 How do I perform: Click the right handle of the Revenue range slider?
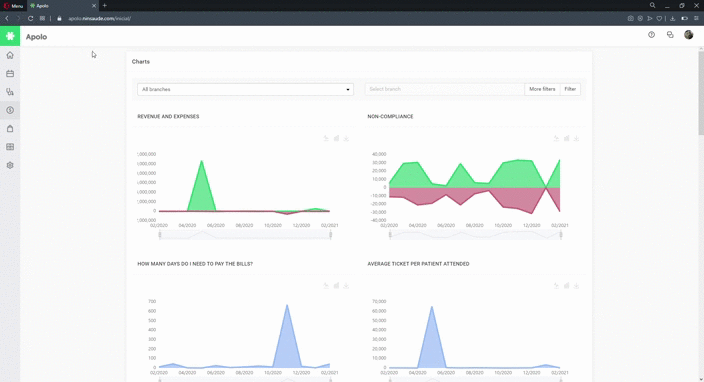330,235
